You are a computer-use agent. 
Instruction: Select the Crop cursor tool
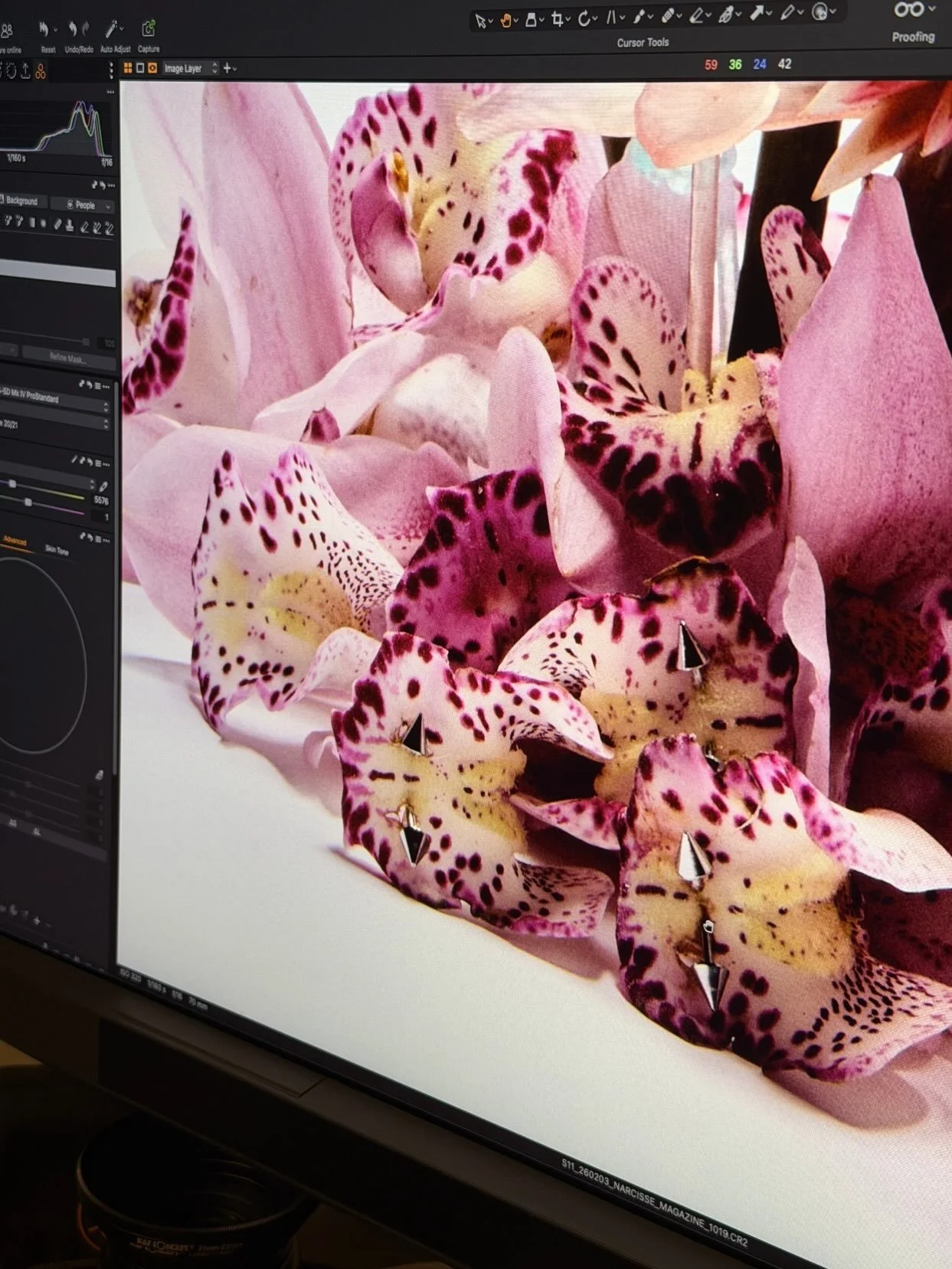(558, 19)
